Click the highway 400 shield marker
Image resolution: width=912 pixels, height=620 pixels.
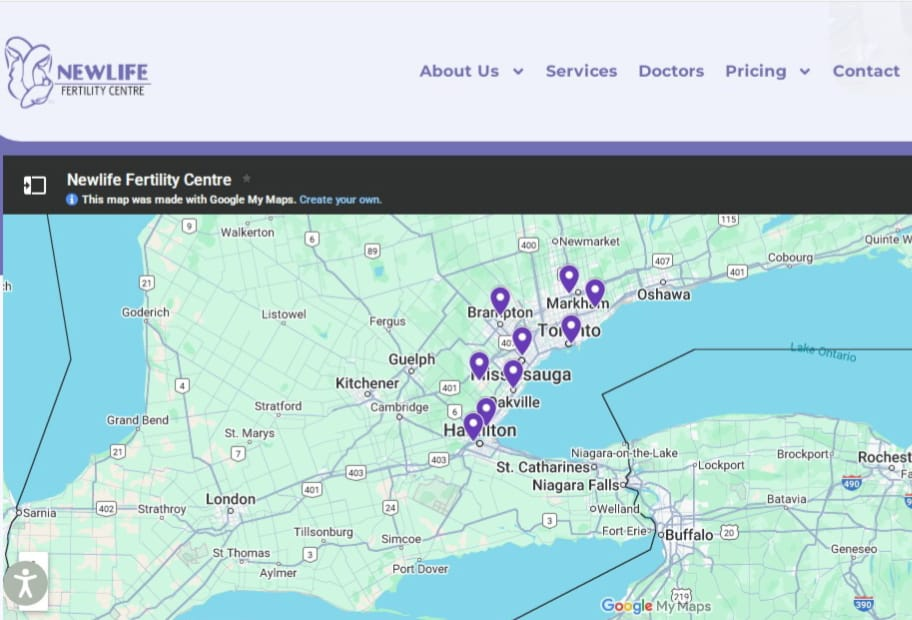click(528, 245)
